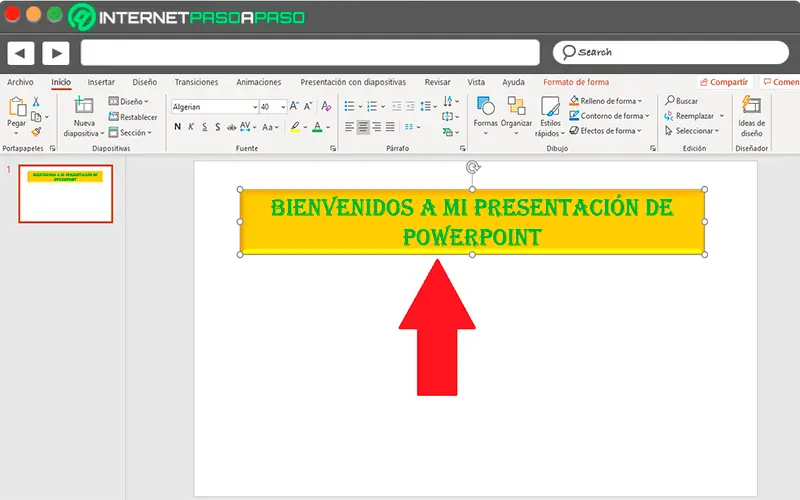Image resolution: width=800 pixels, height=500 pixels.
Task: Open the Formas shapes gallery
Action: pyautogui.click(x=485, y=107)
